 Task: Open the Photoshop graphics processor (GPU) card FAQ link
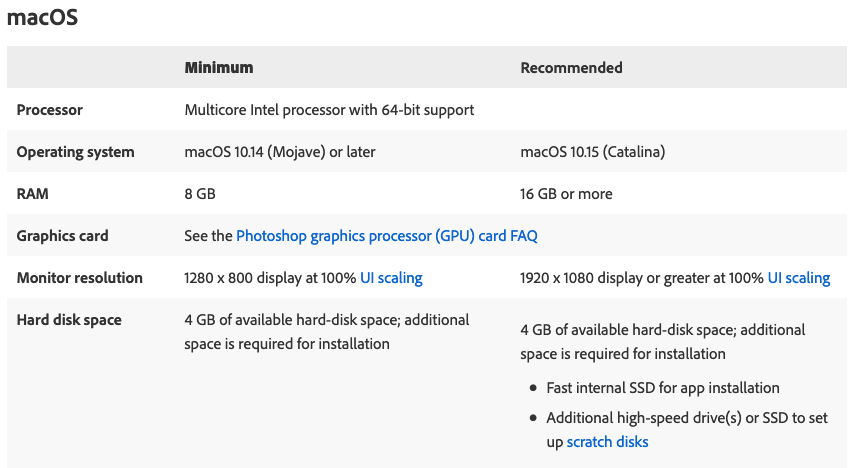[387, 236]
